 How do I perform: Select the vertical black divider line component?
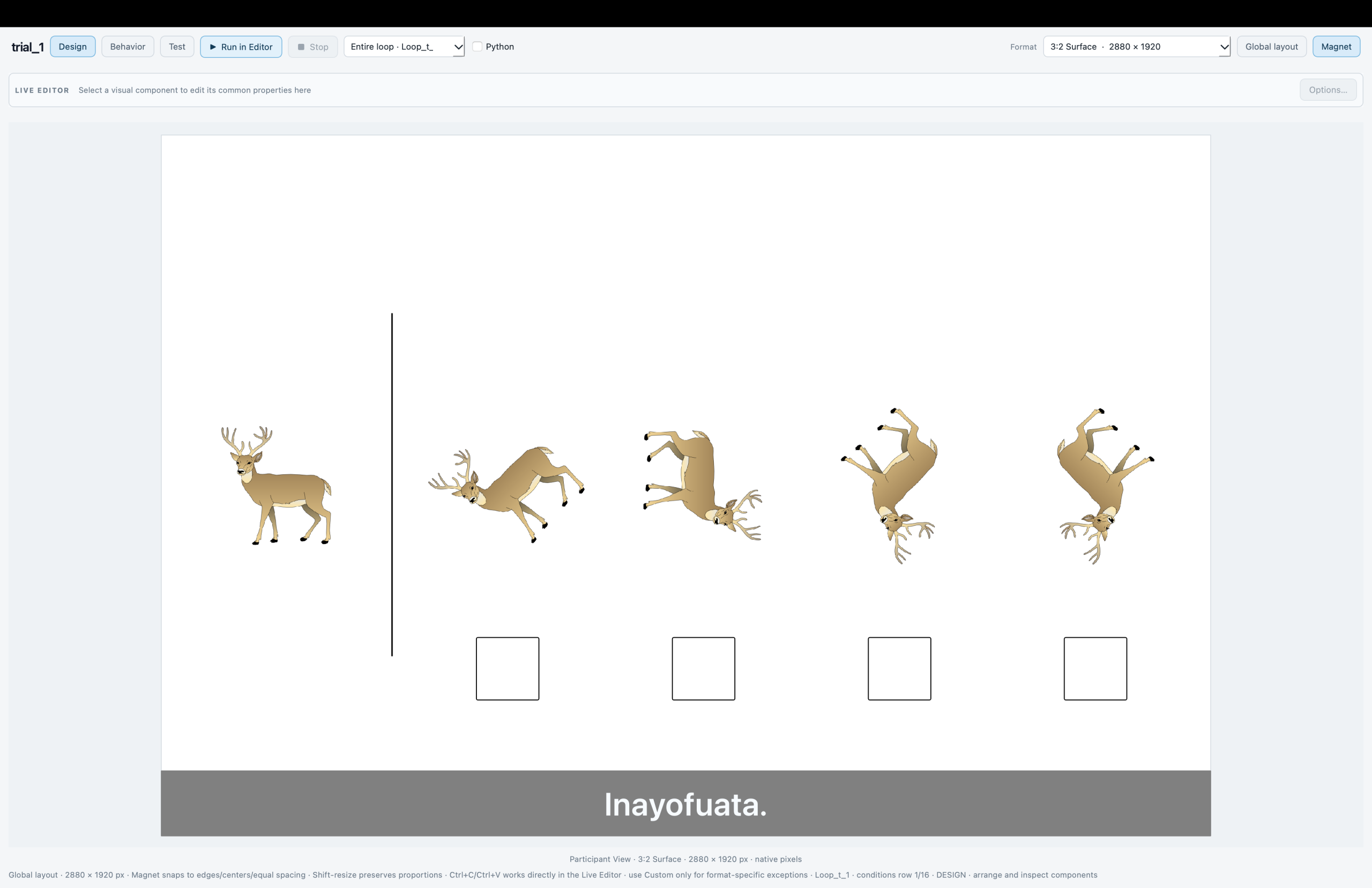(392, 484)
